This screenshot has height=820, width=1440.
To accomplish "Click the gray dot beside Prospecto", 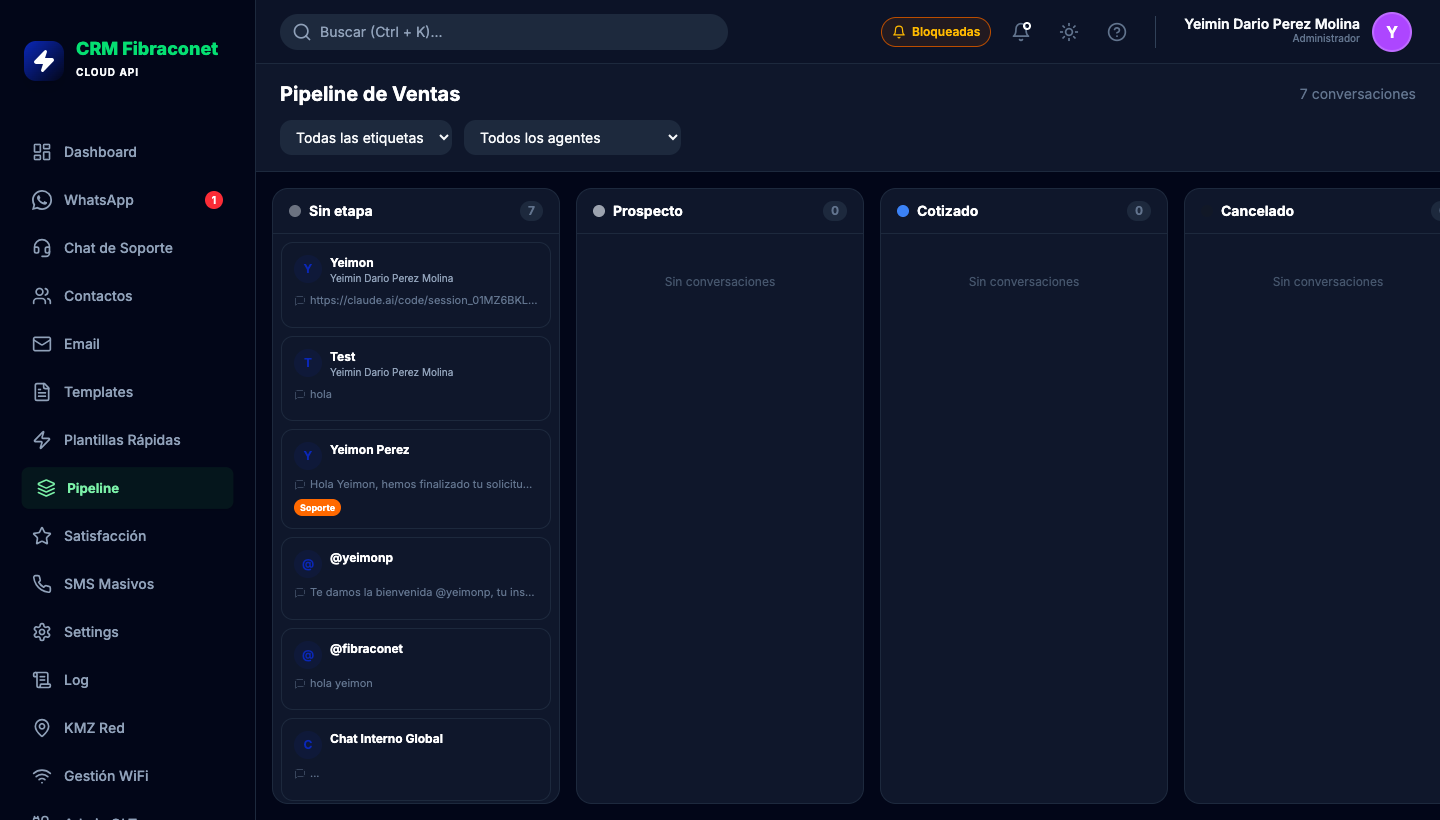I will click(x=599, y=211).
